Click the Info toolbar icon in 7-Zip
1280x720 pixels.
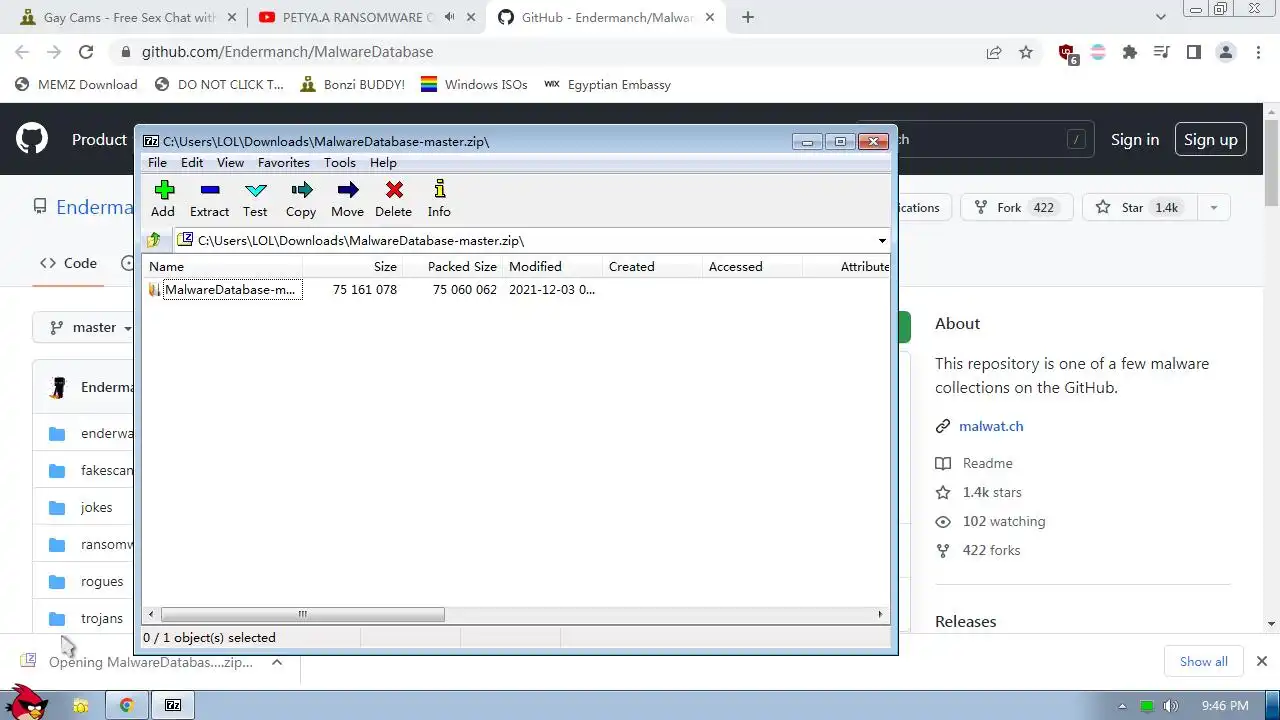click(x=439, y=199)
